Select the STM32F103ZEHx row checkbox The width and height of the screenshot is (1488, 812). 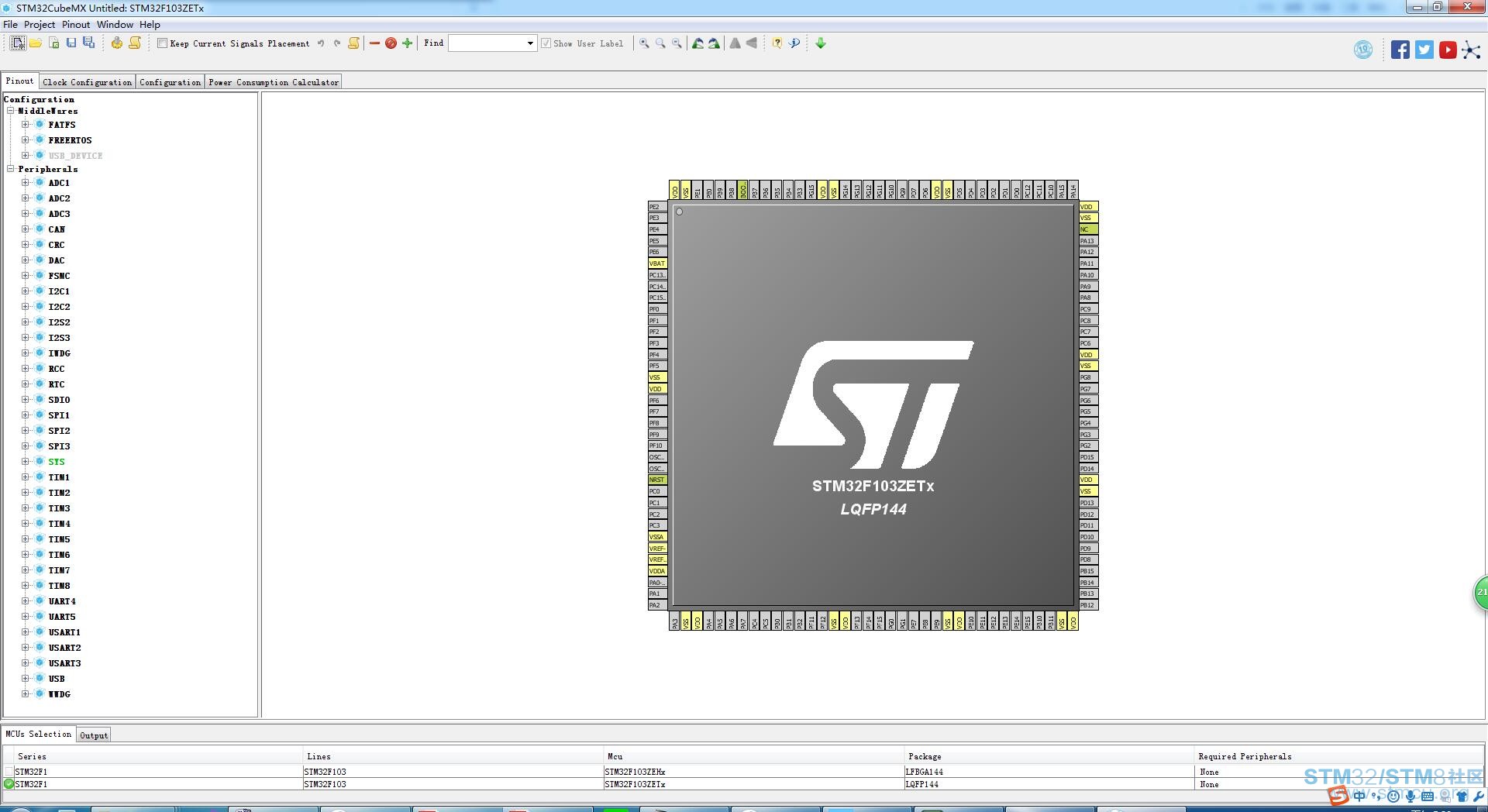9,772
